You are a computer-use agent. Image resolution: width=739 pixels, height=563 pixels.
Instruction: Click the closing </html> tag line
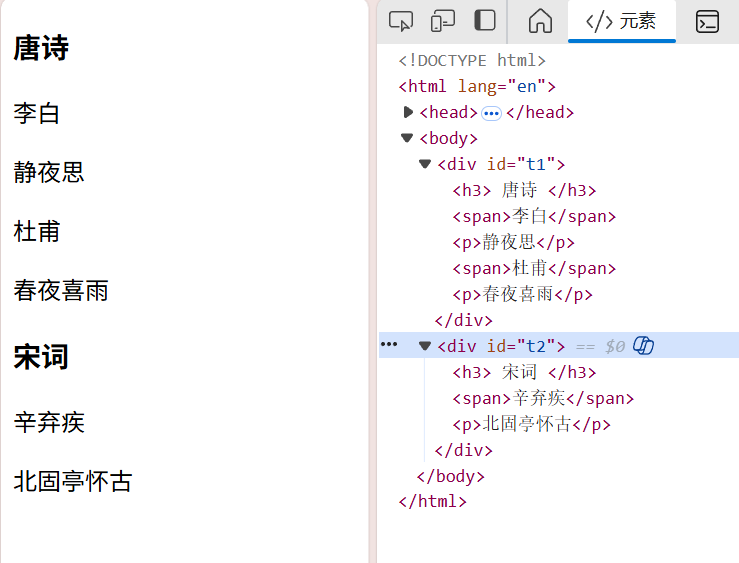click(x=432, y=501)
